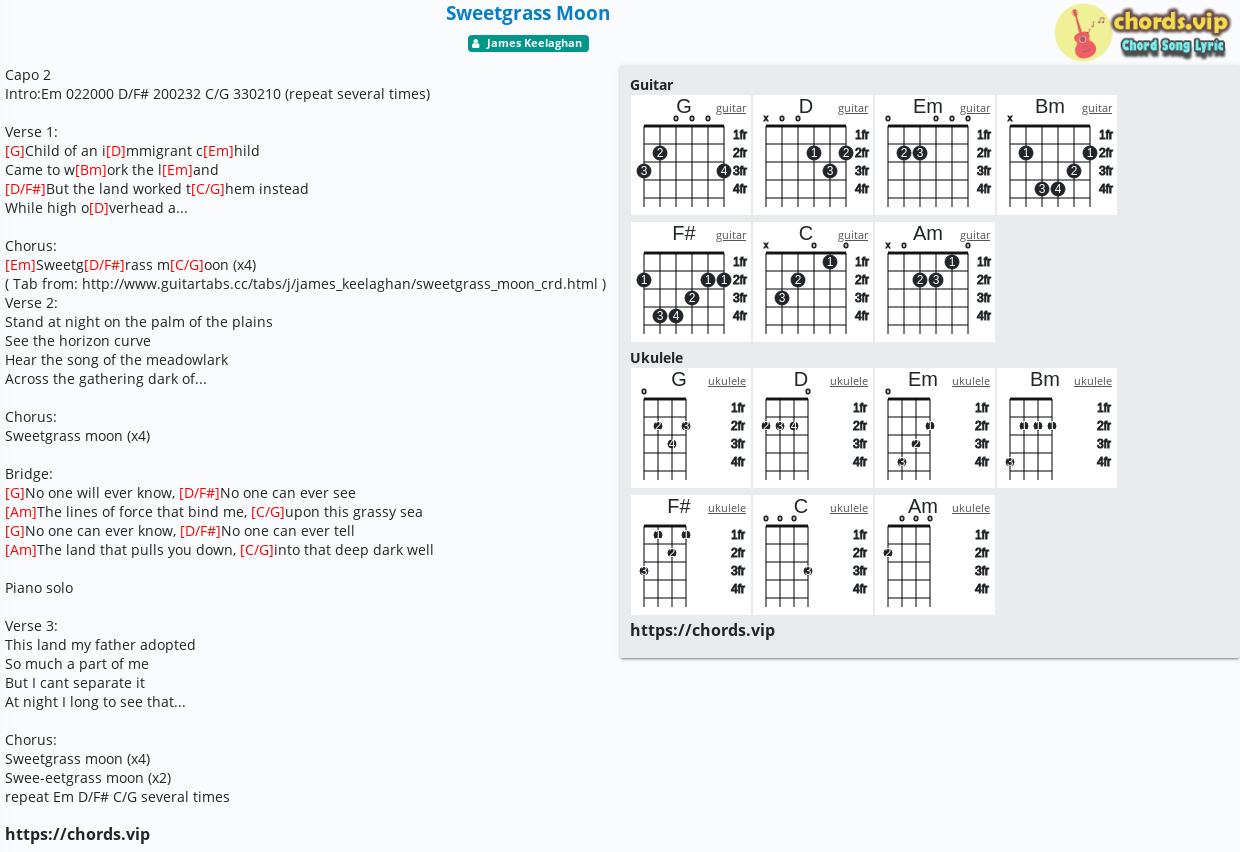
Task: Click the [Am] chord before 'The lines of force'
Action: point(21,512)
